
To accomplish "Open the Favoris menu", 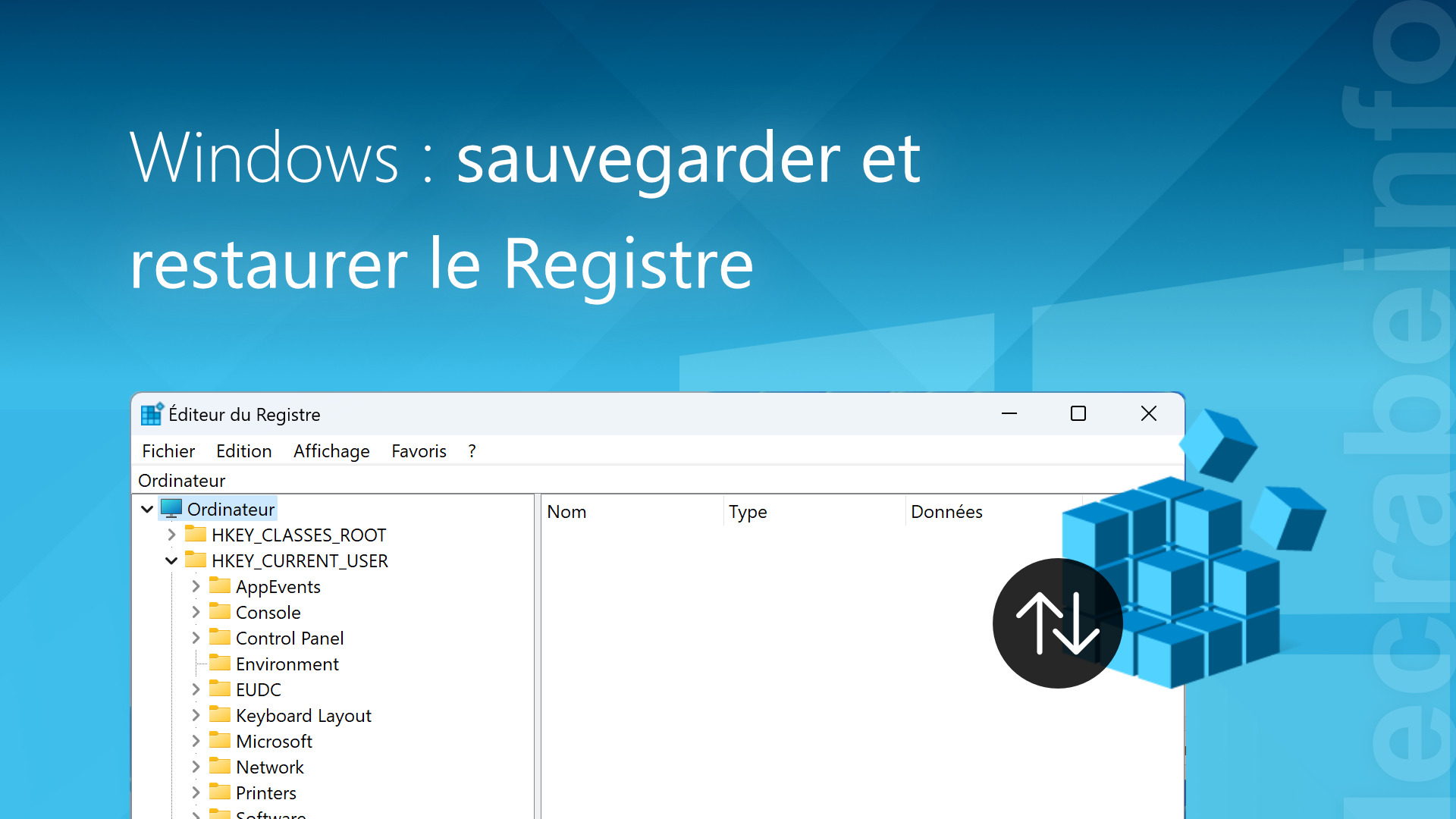I will tap(419, 451).
